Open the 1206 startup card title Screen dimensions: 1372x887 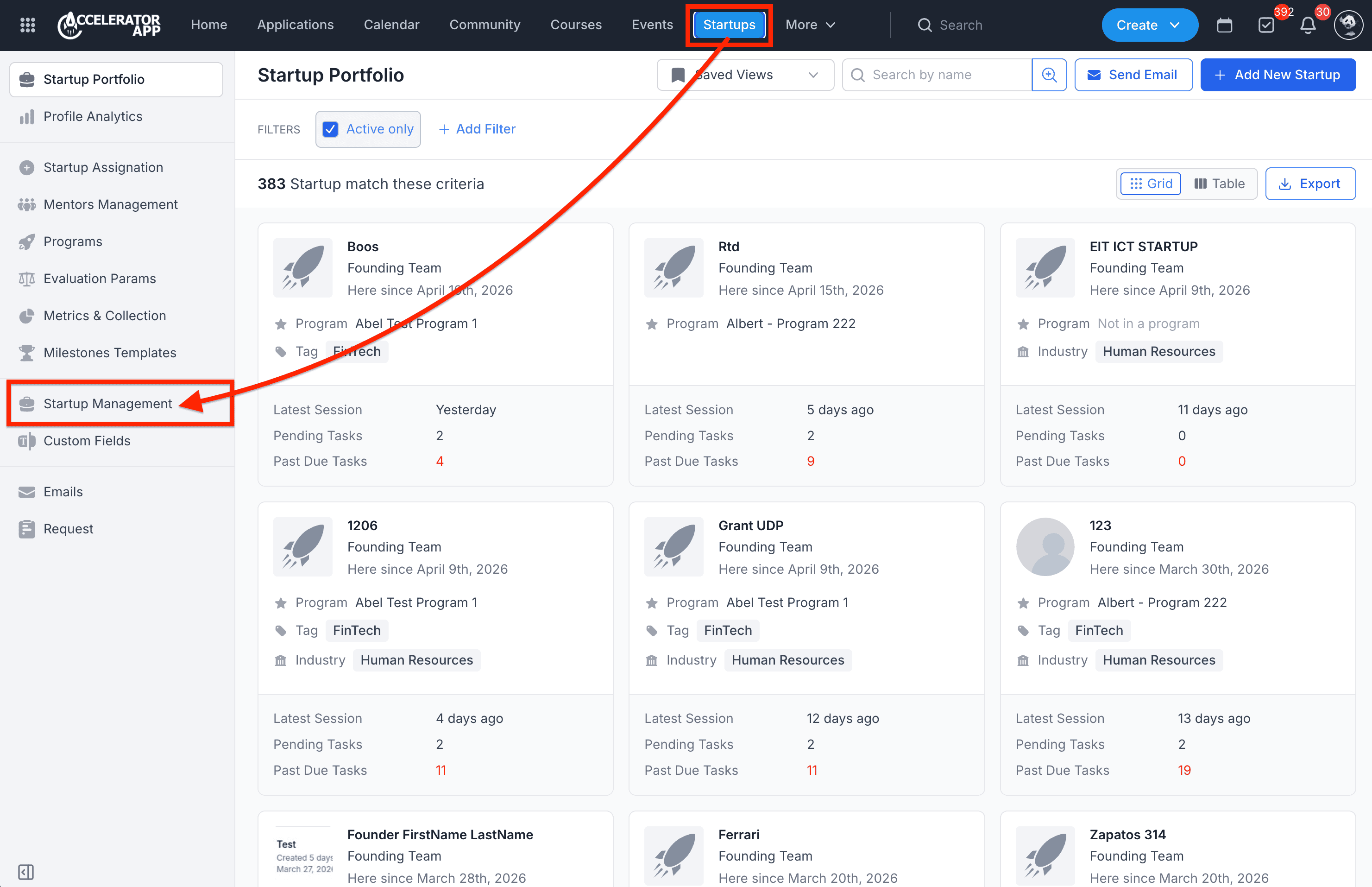point(362,525)
